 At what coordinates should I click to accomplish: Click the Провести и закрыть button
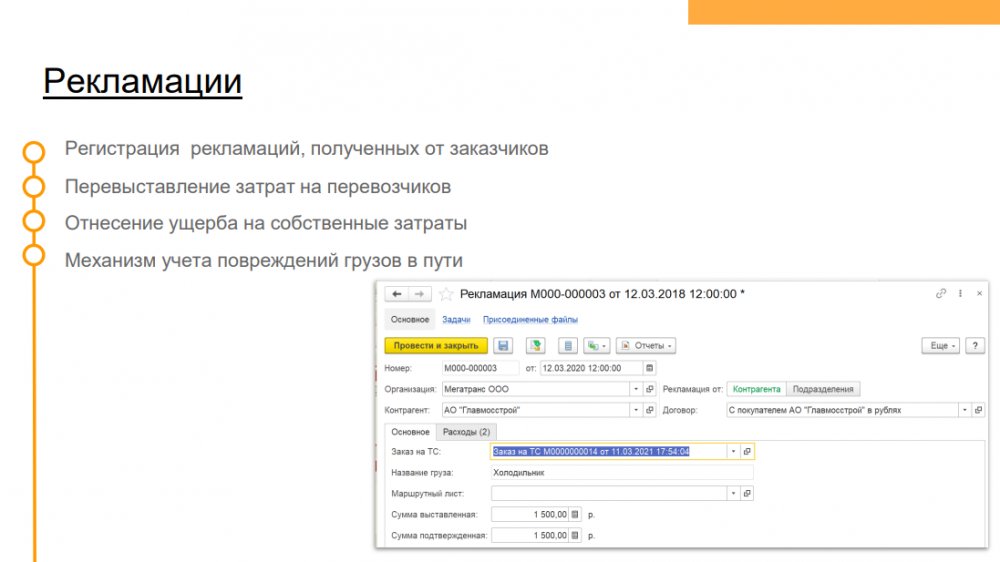(435, 345)
